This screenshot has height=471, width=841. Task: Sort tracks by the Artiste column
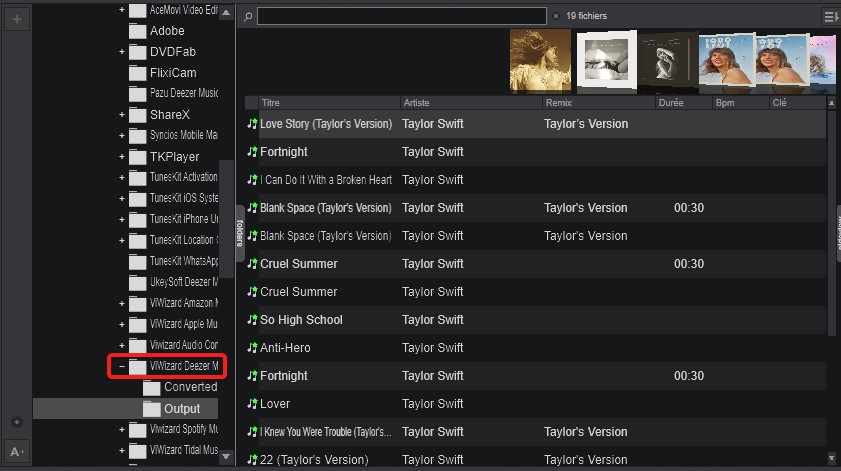point(471,102)
